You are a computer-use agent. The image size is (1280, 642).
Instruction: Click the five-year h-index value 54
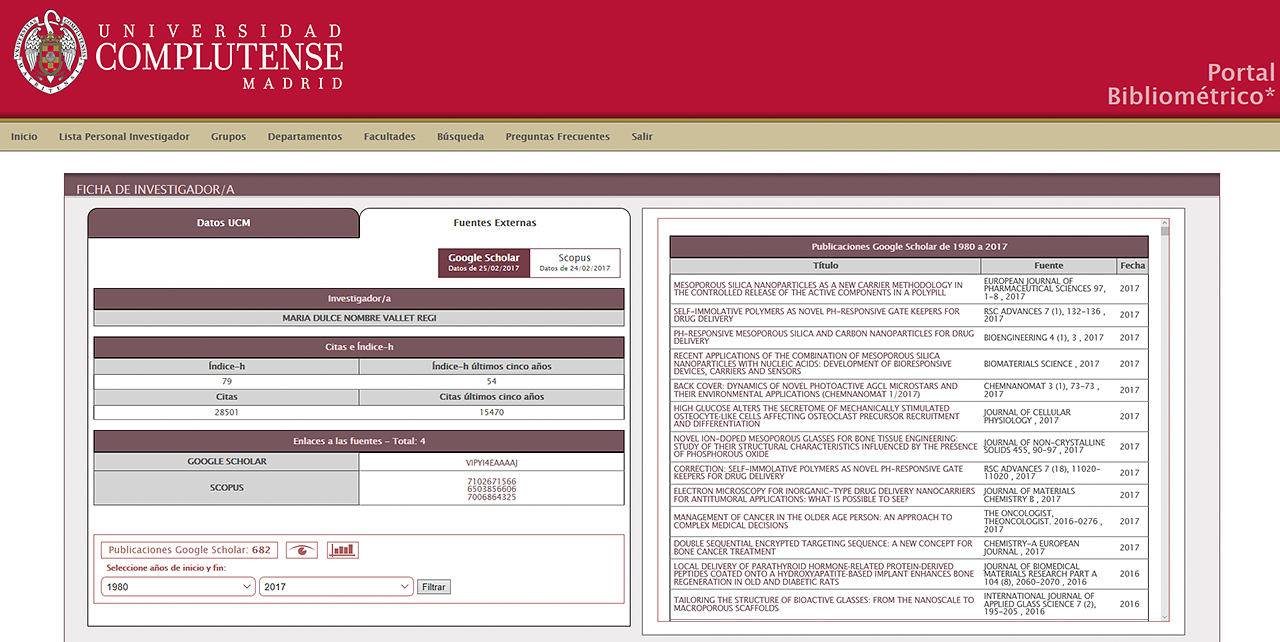pyautogui.click(x=491, y=382)
